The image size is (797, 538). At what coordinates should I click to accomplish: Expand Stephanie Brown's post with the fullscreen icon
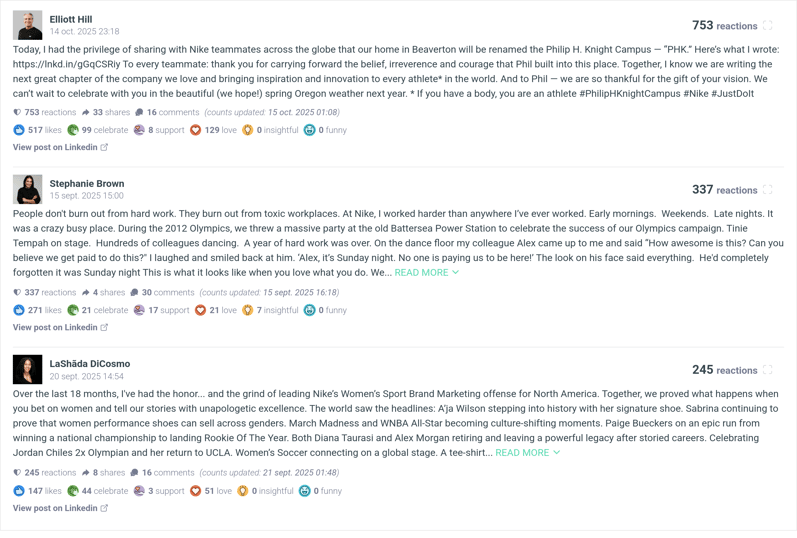click(x=768, y=190)
